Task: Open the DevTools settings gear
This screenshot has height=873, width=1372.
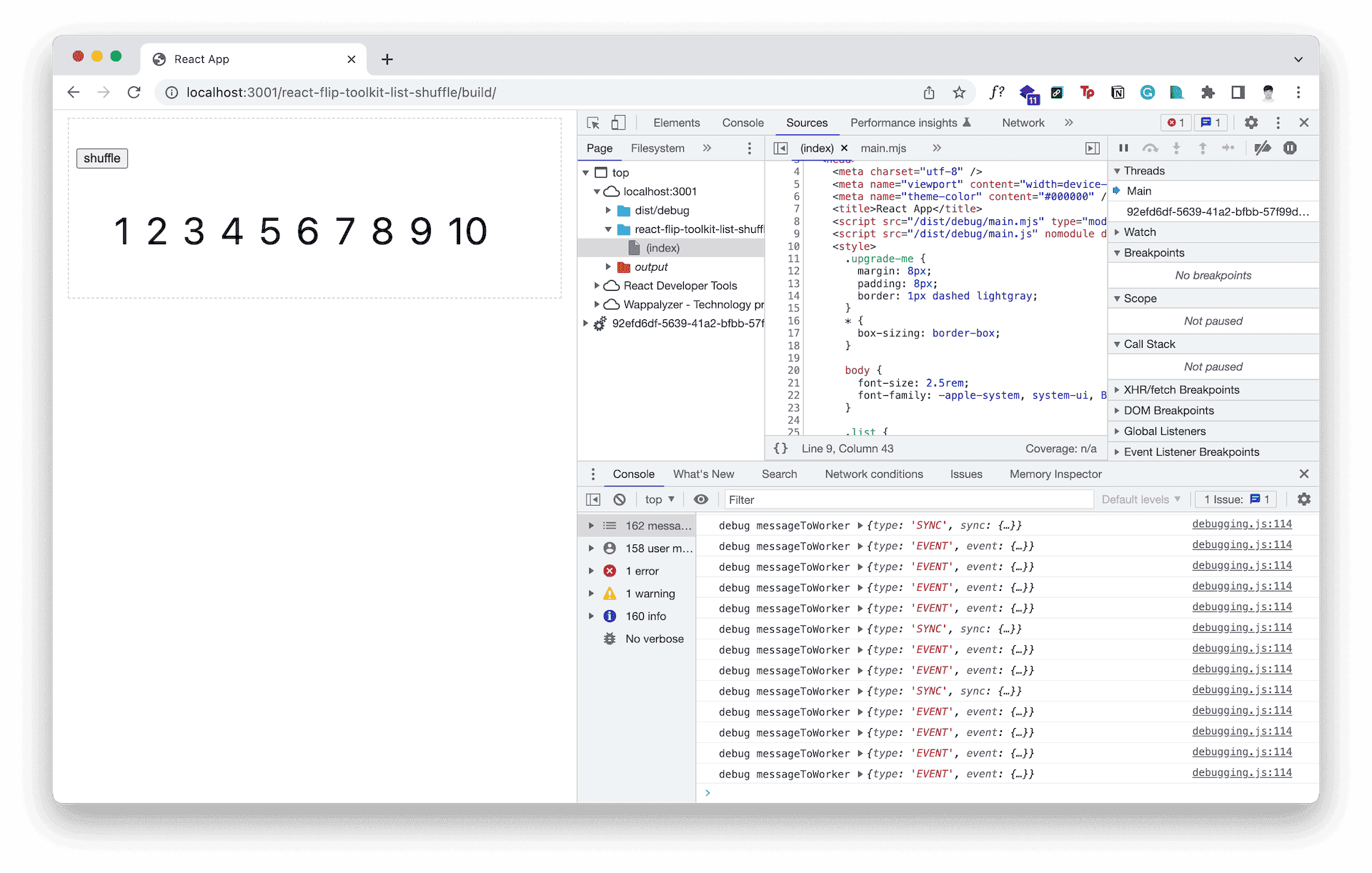Action: [x=1251, y=123]
